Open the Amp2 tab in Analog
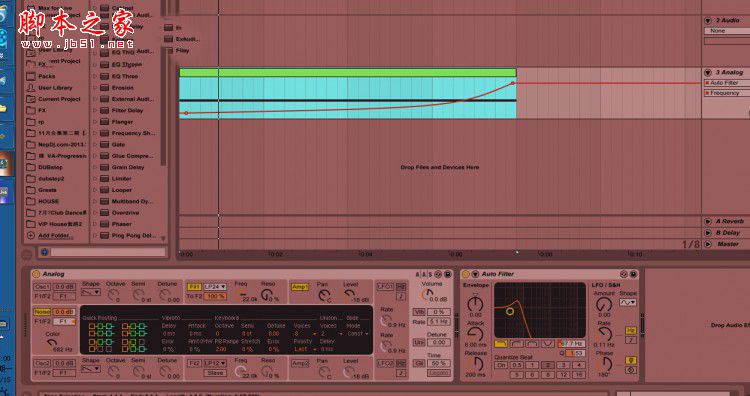This screenshot has width=750, height=396. coord(300,363)
